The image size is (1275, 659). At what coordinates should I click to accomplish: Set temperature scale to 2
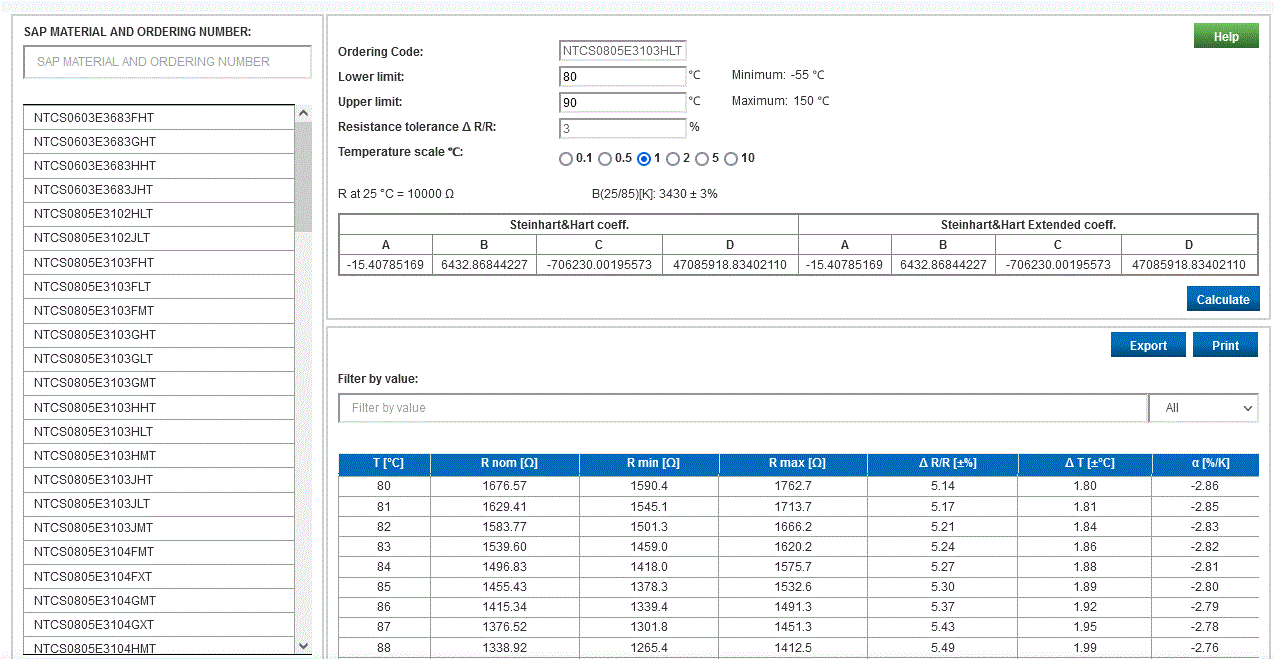tap(673, 159)
